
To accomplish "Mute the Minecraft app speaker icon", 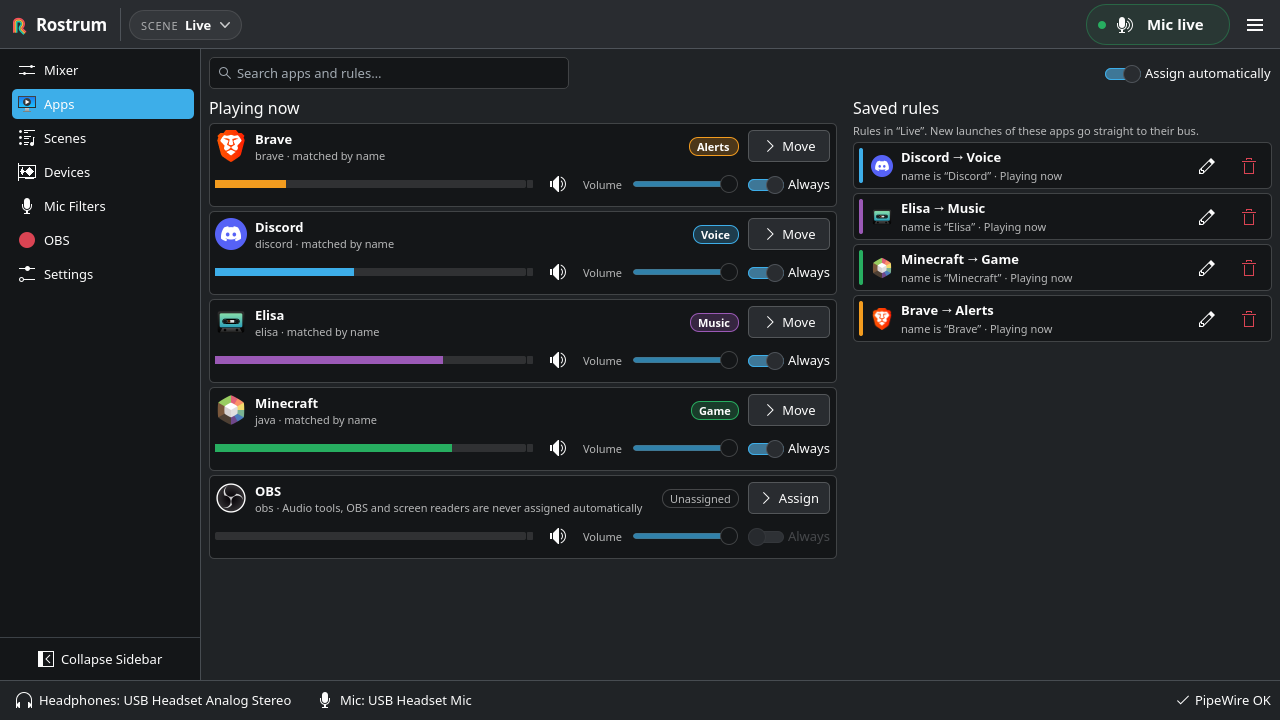I will point(558,448).
